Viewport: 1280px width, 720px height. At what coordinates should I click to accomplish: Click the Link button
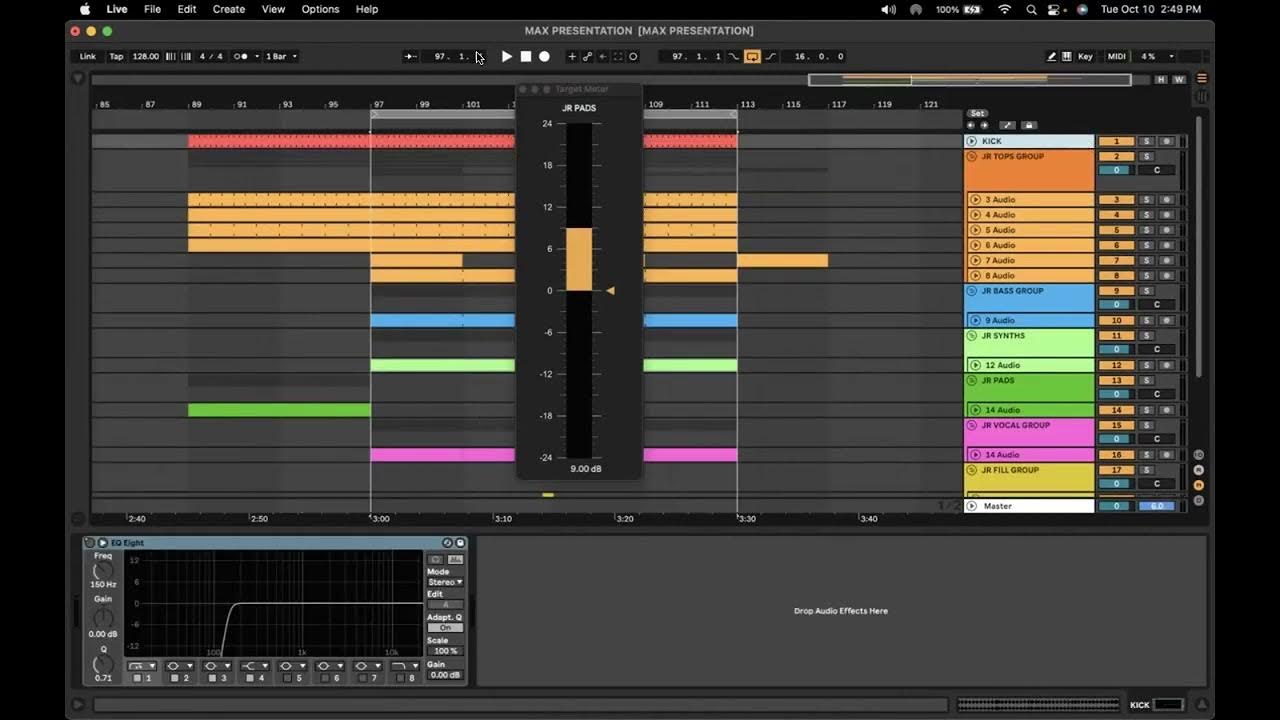(x=88, y=56)
